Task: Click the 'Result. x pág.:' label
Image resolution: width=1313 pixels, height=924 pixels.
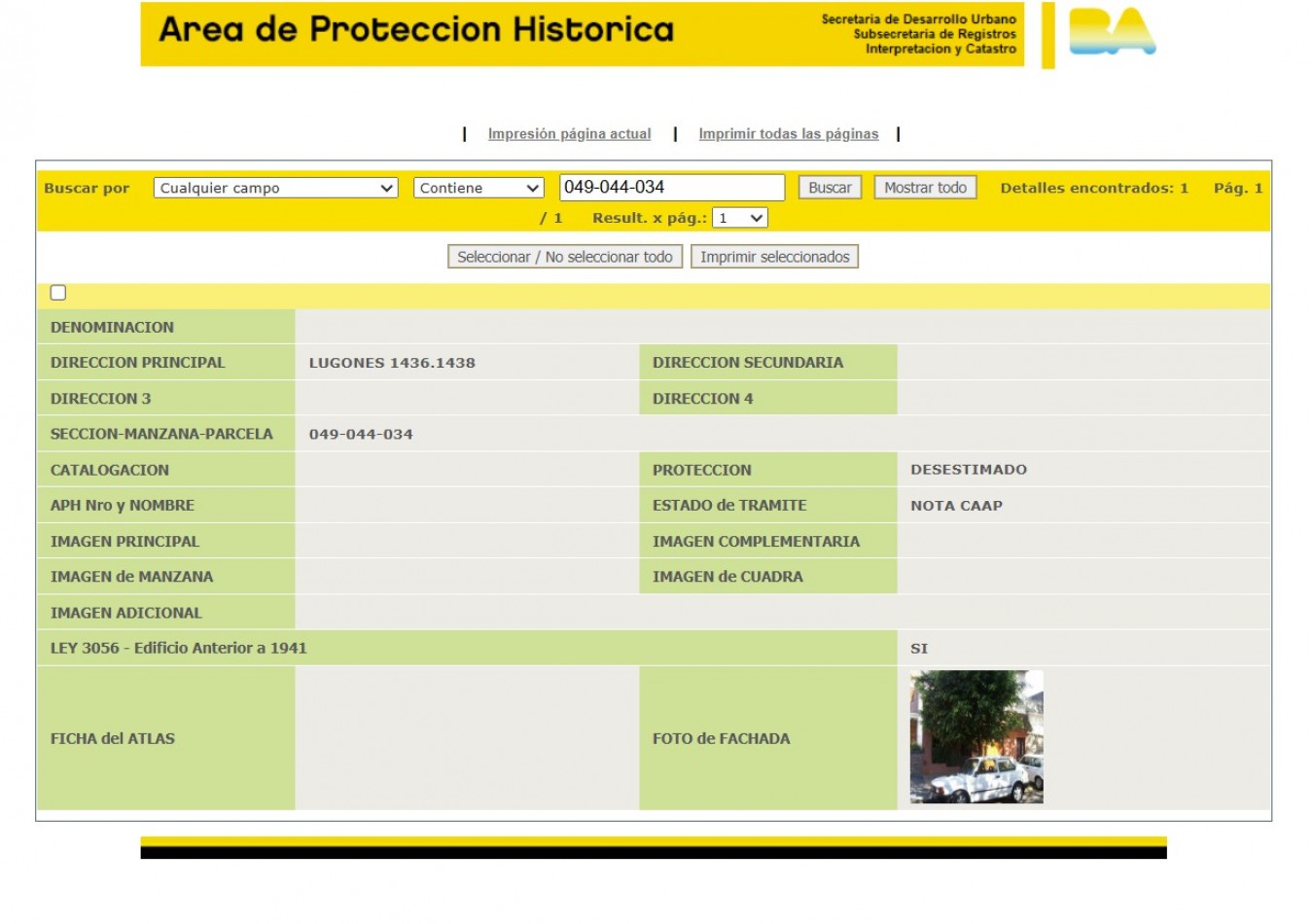Action: point(650,218)
